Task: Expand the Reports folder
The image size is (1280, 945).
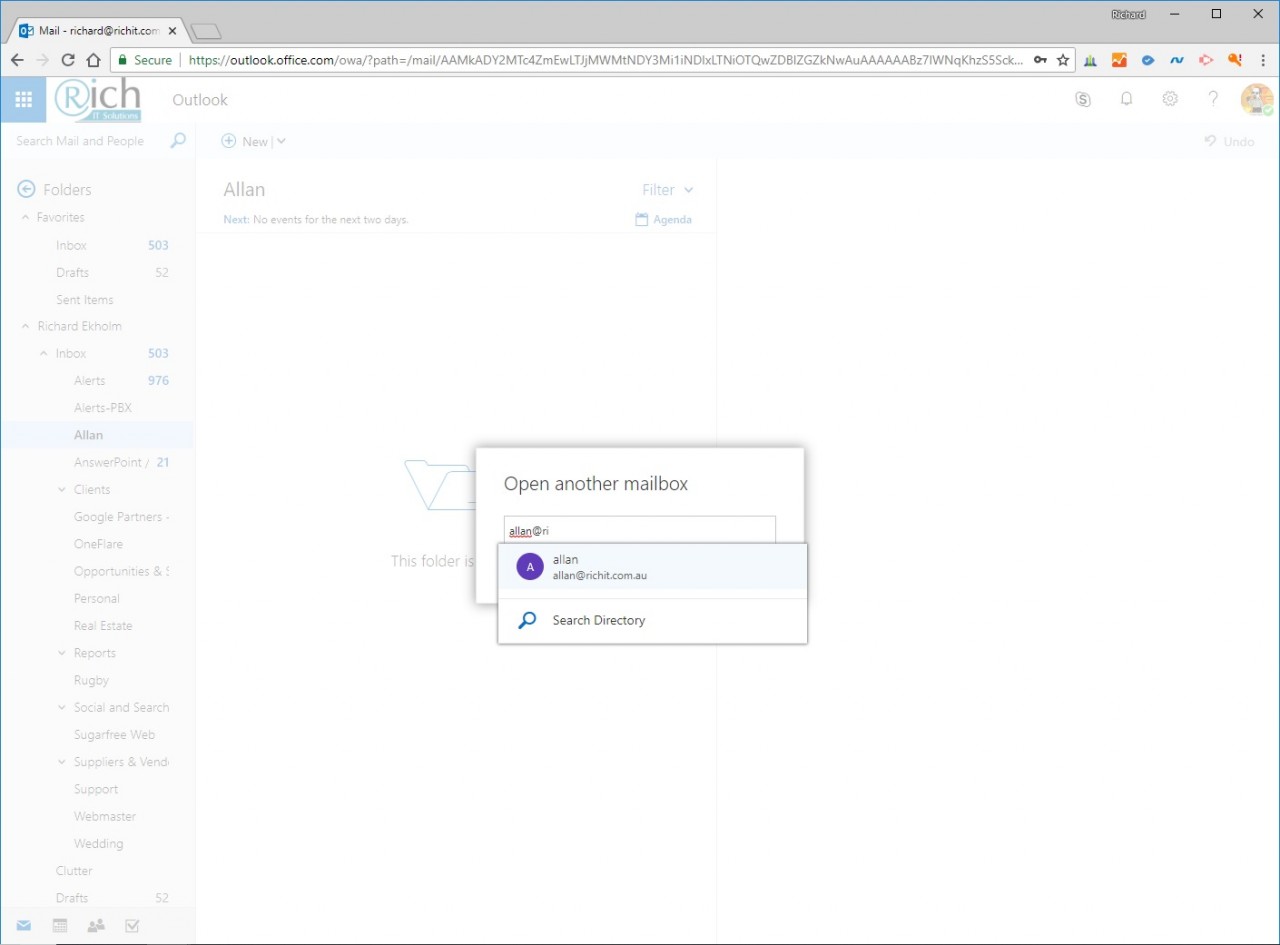Action: point(62,653)
